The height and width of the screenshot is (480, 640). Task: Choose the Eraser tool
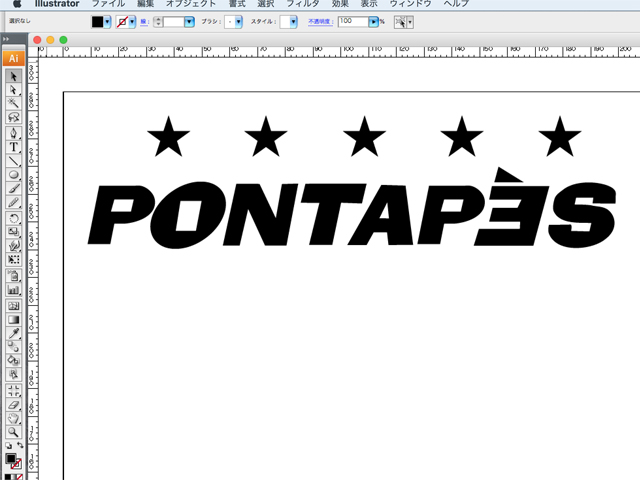point(13,404)
